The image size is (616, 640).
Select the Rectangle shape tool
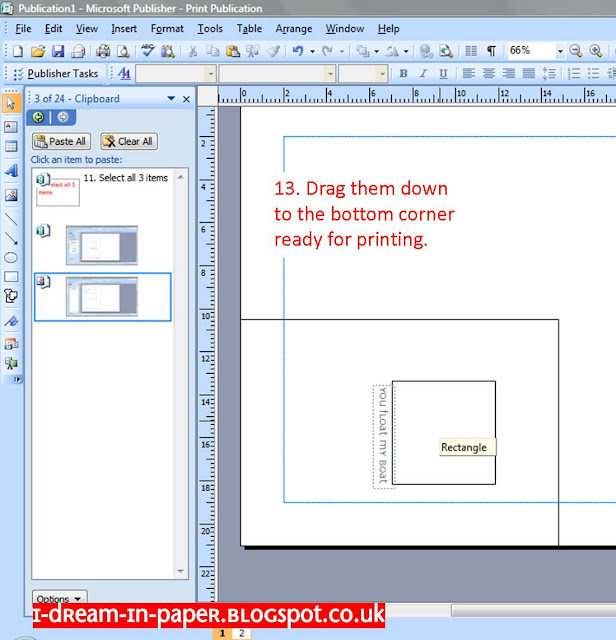11,277
